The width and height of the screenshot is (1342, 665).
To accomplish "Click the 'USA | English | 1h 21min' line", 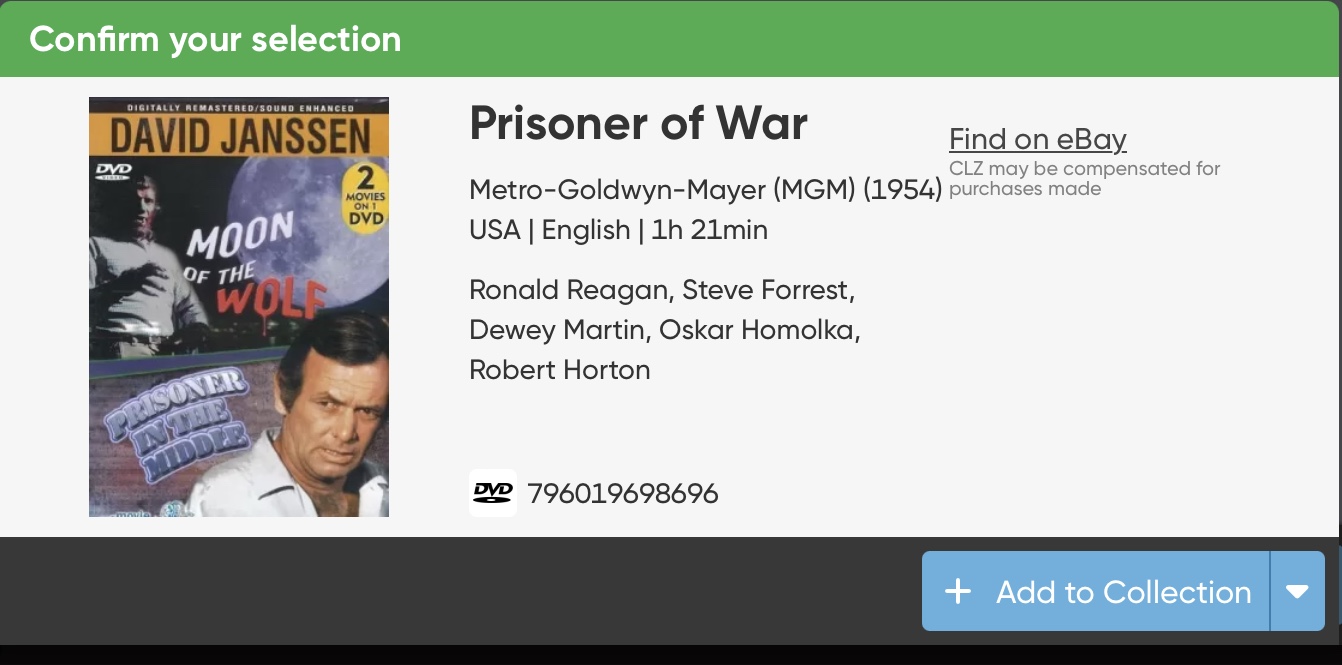I will [618, 230].
